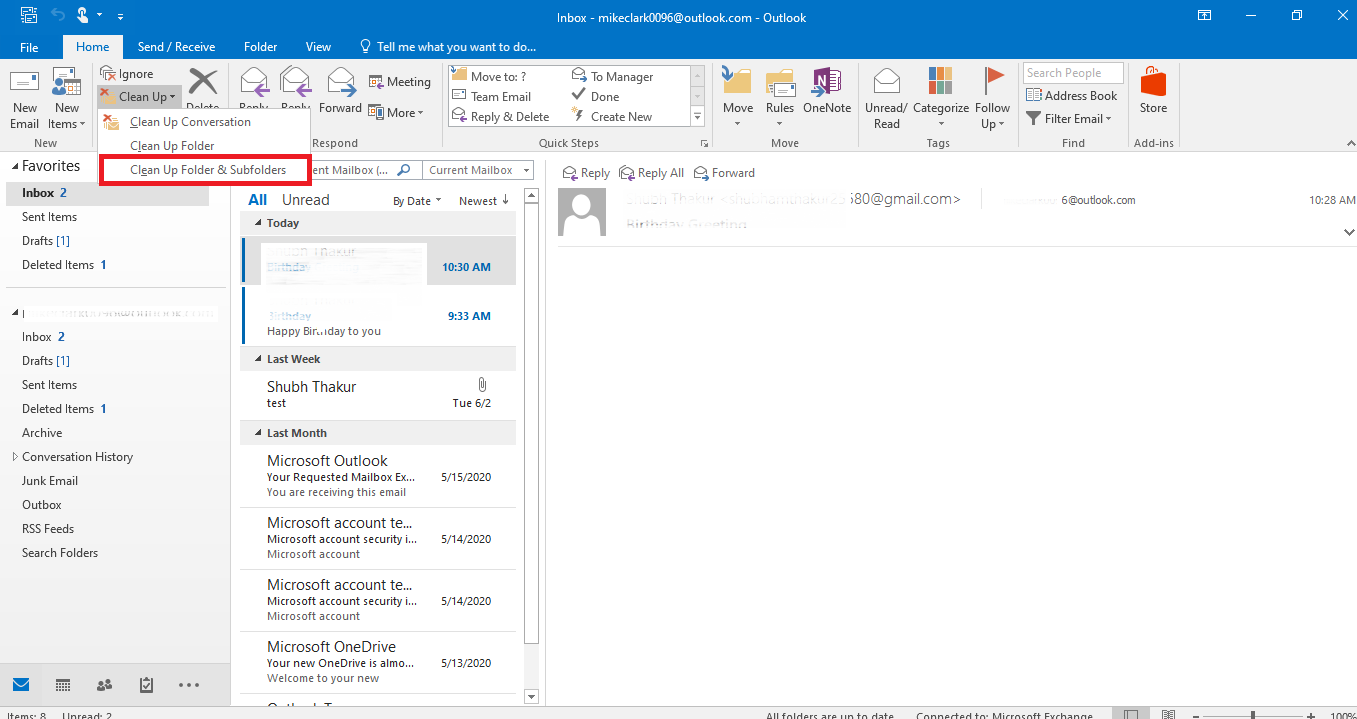Click the New Email button
1357x719 pixels.
click(24, 99)
